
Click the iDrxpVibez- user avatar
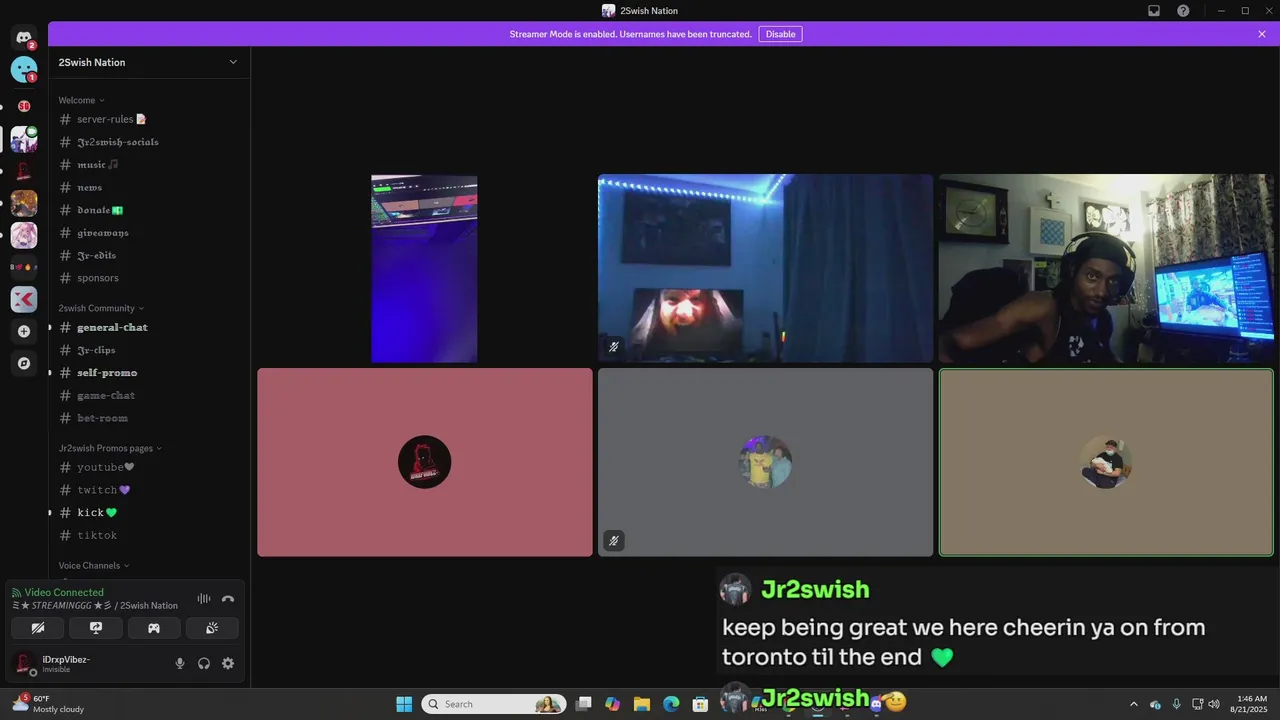point(25,664)
